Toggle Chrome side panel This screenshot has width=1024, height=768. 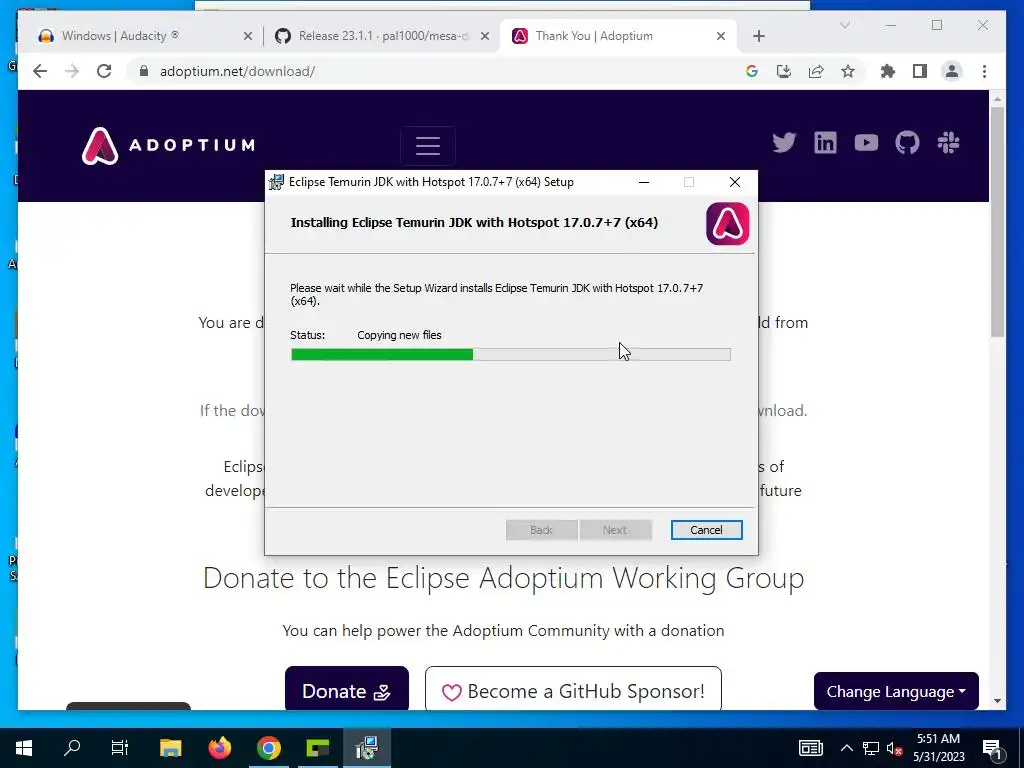[x=920, y=71]
